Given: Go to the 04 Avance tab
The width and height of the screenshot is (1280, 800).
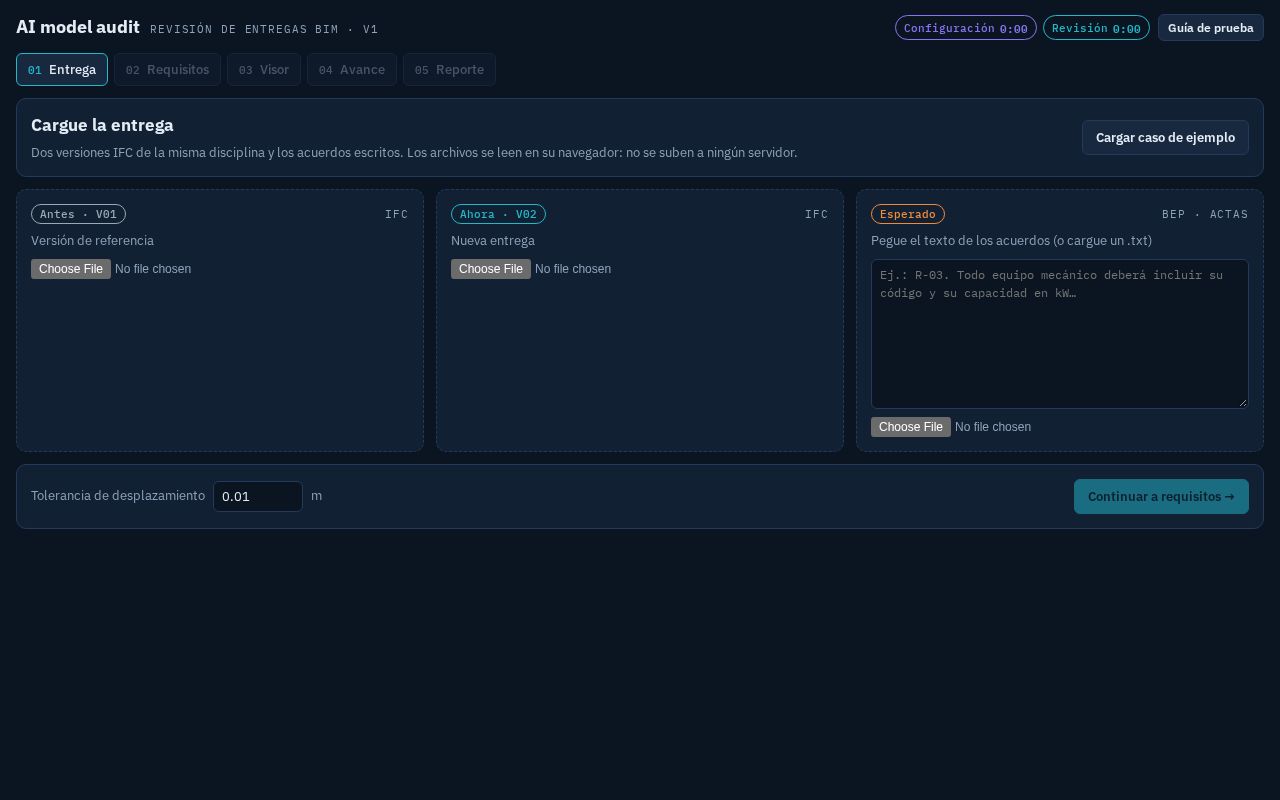Looking at the screenshot, I should tap(352, 70).
